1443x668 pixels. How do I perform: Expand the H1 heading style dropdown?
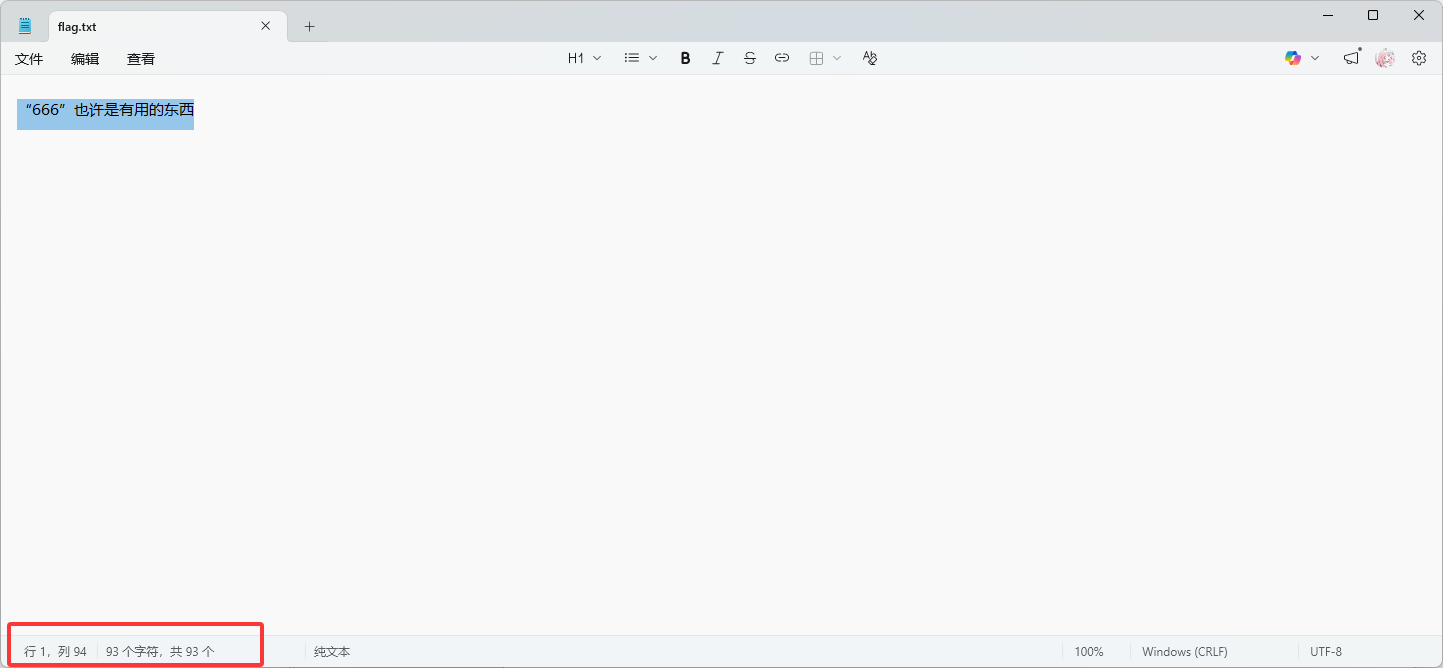tap(584, 58)
